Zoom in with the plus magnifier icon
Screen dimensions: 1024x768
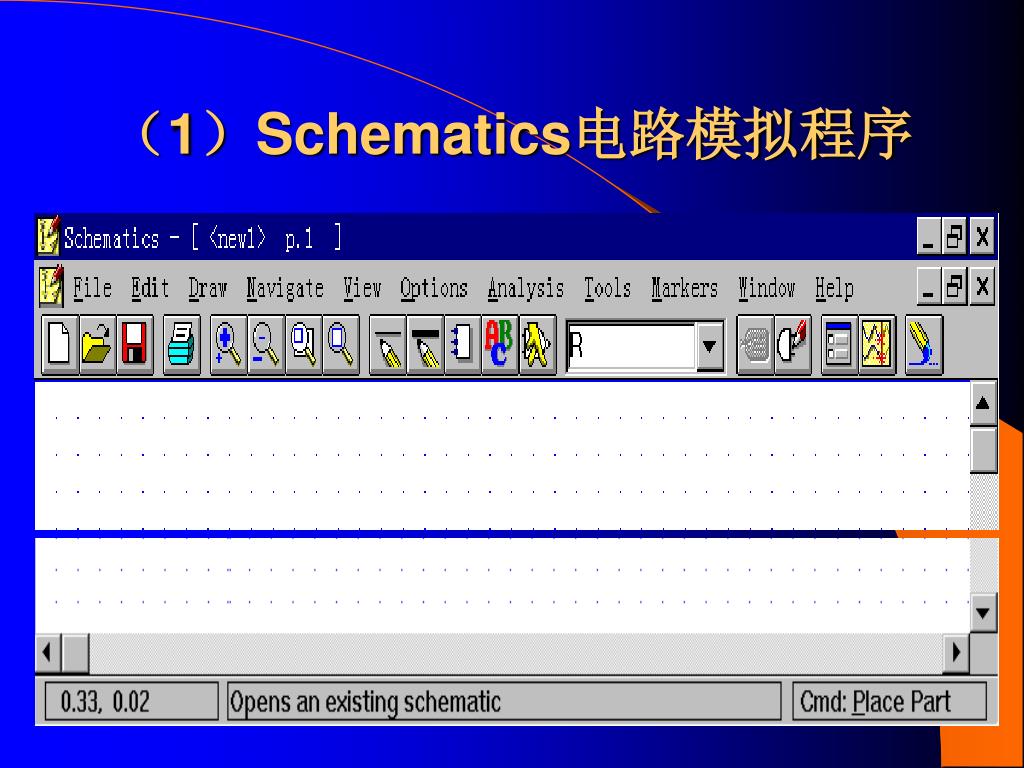pos(229,344)
